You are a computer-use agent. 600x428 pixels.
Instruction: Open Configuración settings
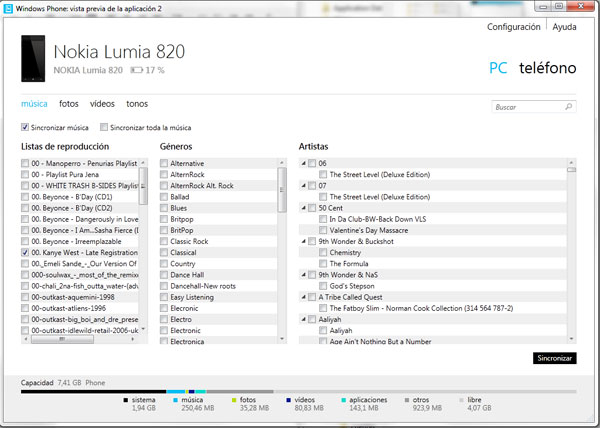pos(514,27)
